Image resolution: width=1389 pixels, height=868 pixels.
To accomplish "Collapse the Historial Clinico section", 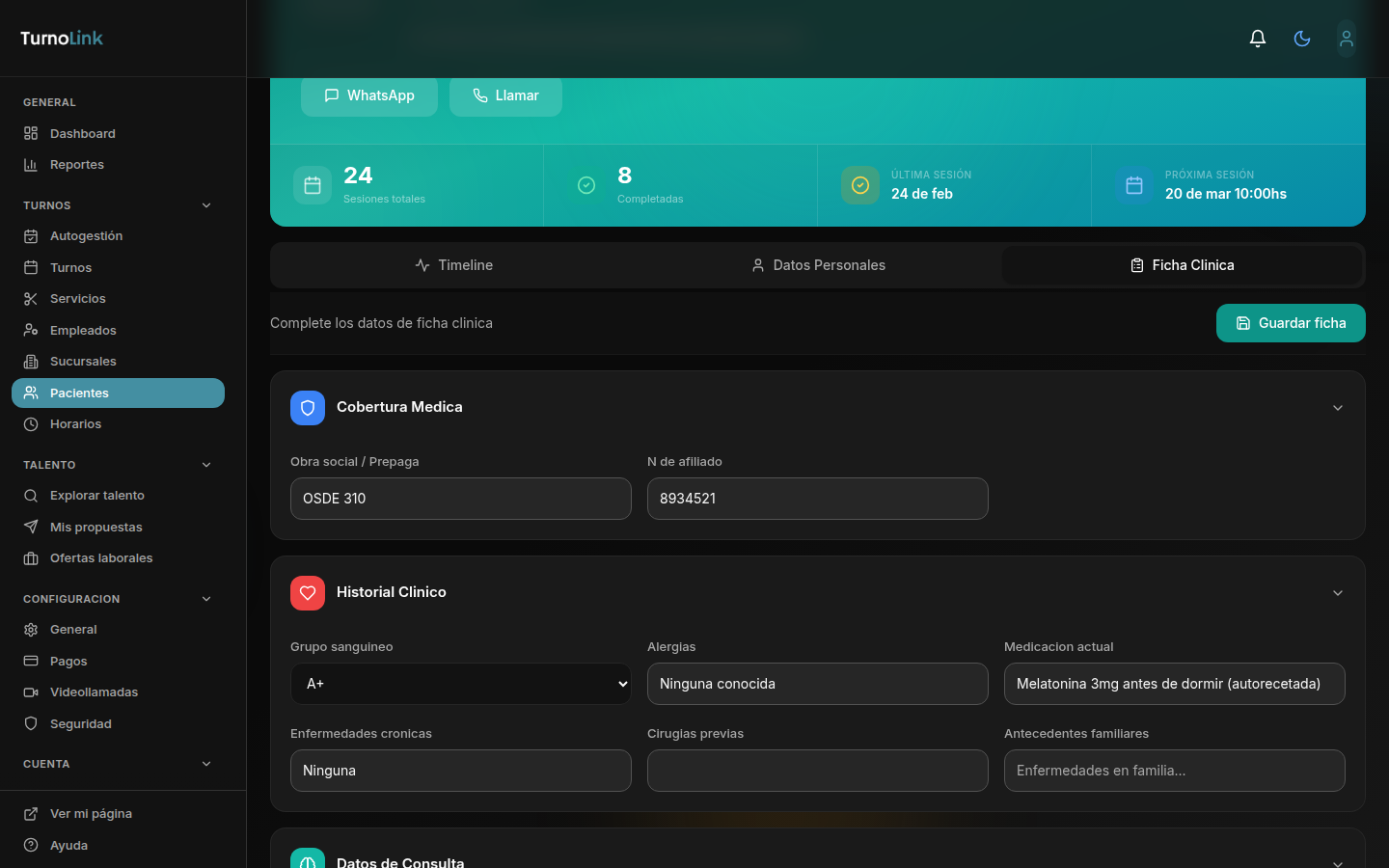I will [1338, 593].
